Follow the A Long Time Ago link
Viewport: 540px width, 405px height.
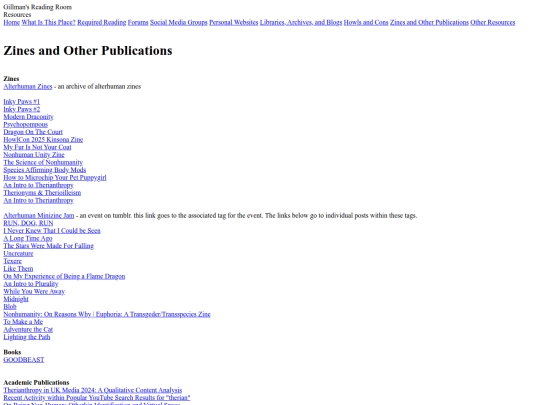[28, 238]
